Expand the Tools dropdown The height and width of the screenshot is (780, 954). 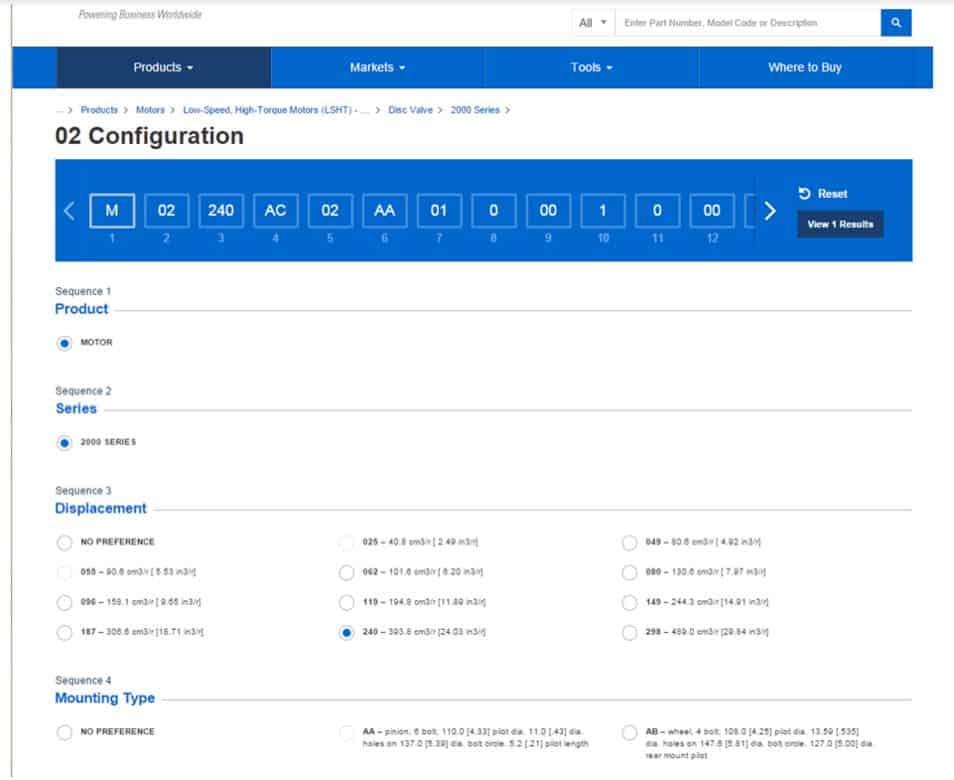pyautogui.click(x=590, y=67)
